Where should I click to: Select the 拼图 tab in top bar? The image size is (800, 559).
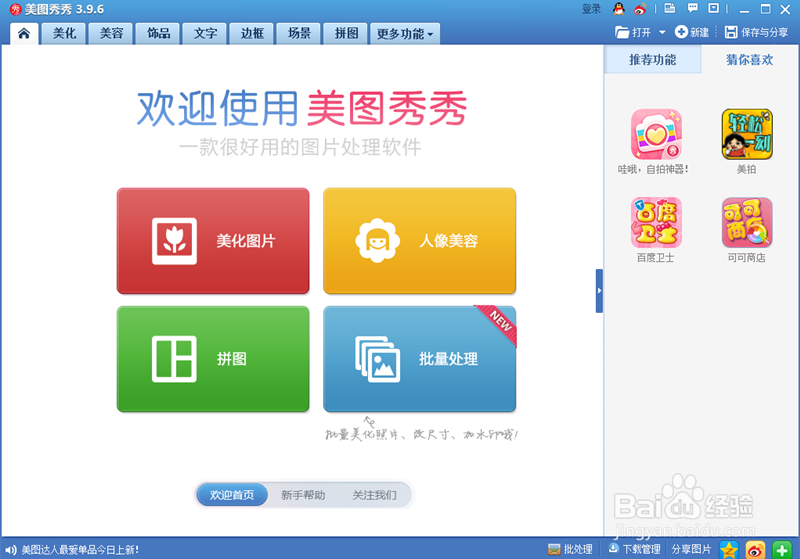346,34
